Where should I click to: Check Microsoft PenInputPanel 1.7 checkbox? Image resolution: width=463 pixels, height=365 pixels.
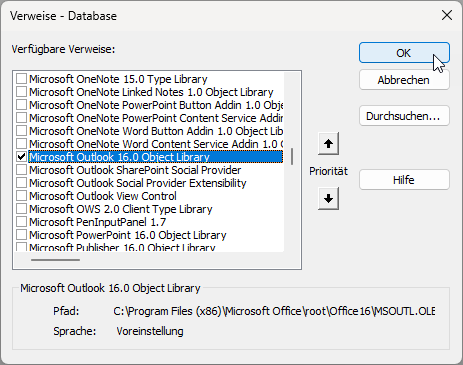[x=22, y=222]
